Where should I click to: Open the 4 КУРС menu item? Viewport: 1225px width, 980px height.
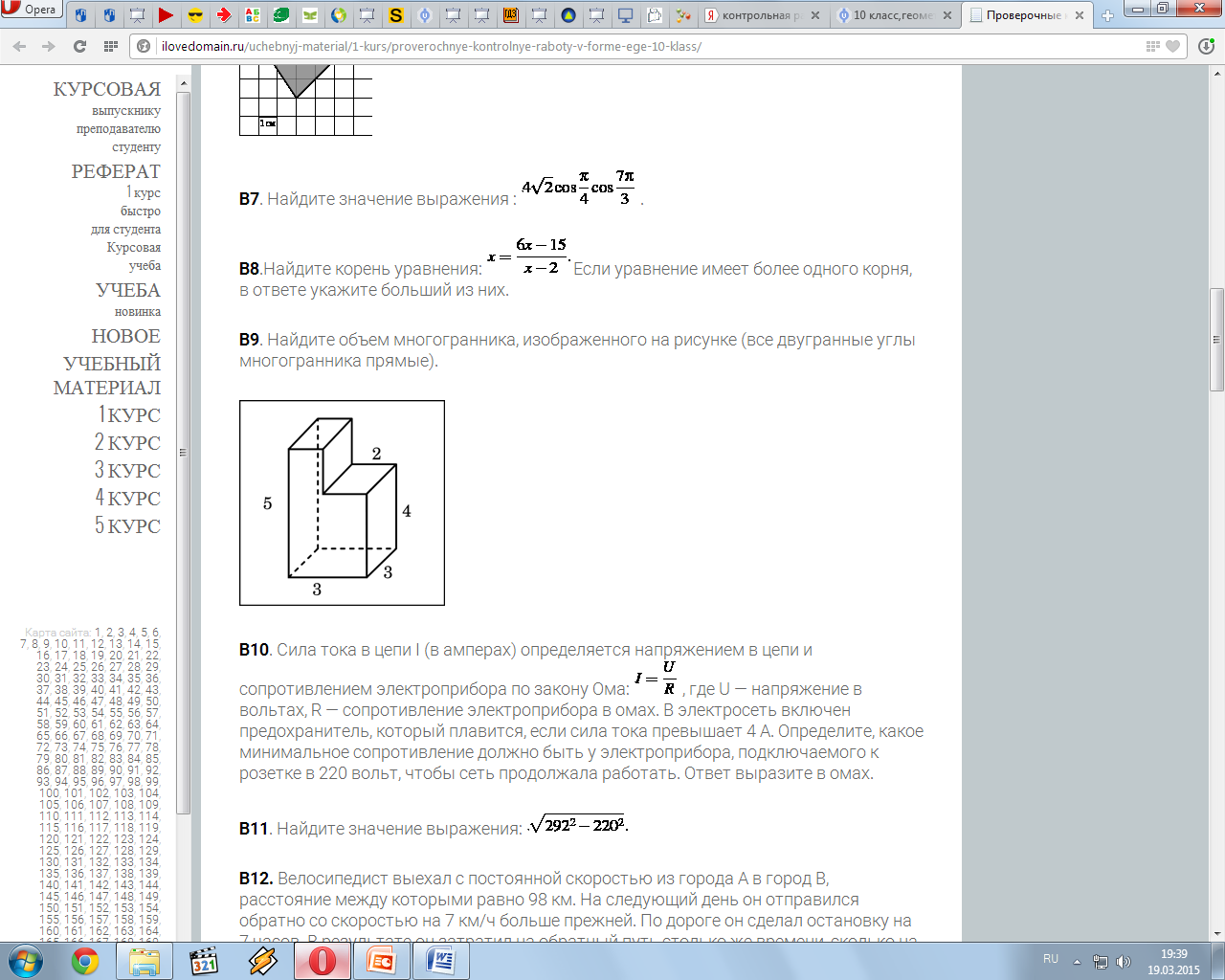(x=127, y=498)
